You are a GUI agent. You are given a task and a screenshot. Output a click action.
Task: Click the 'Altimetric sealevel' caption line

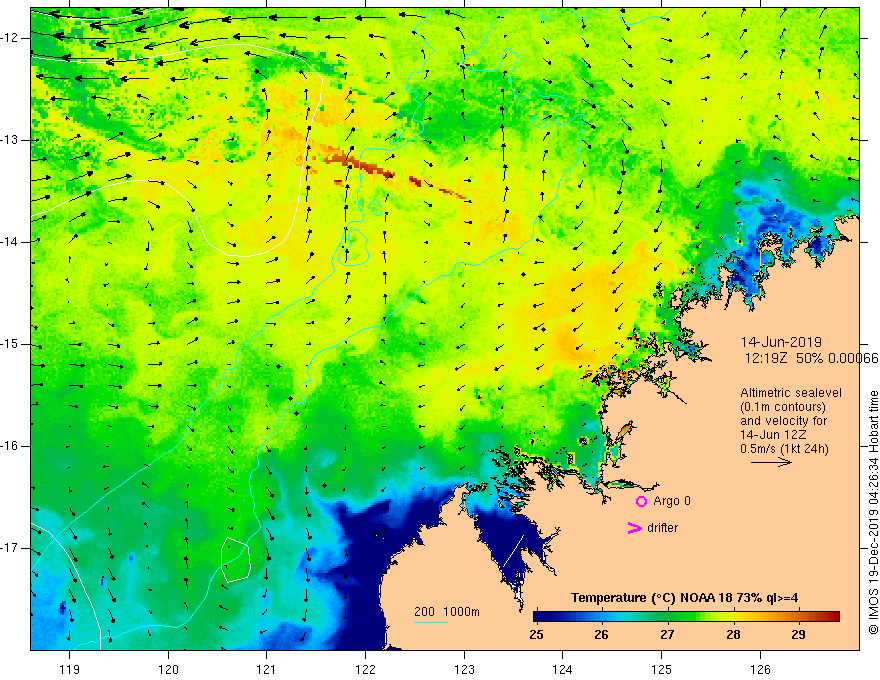click(791, 393)
